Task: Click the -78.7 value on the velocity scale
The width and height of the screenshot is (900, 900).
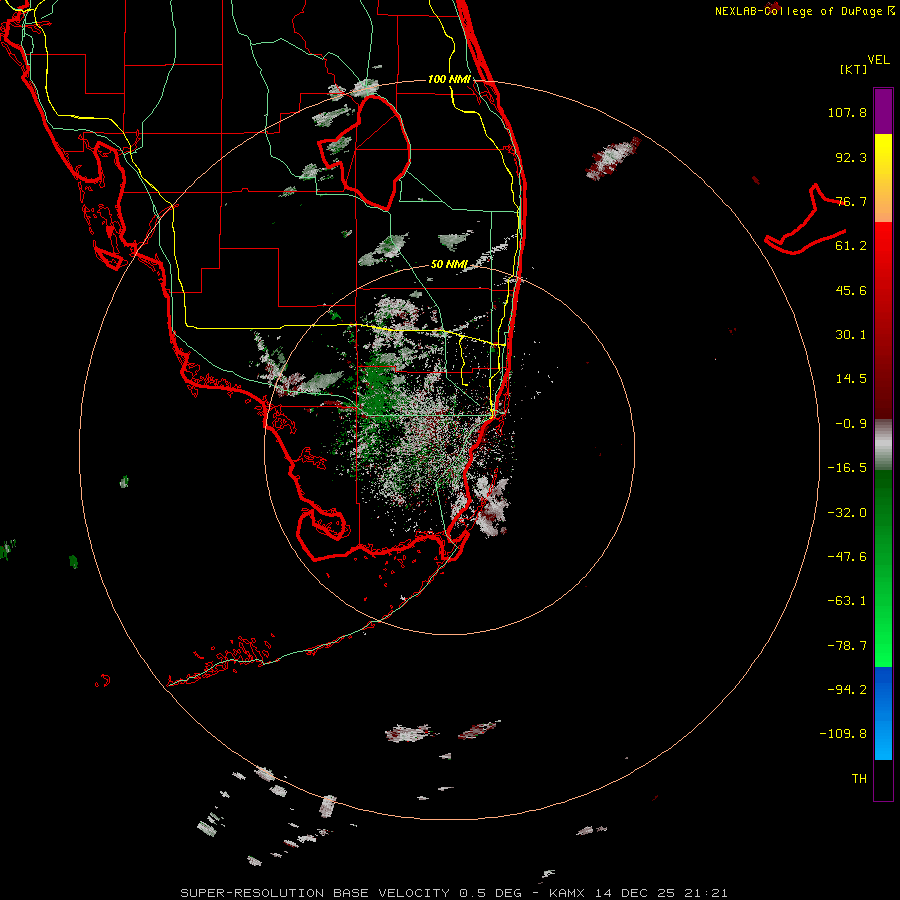Action: 847,646
